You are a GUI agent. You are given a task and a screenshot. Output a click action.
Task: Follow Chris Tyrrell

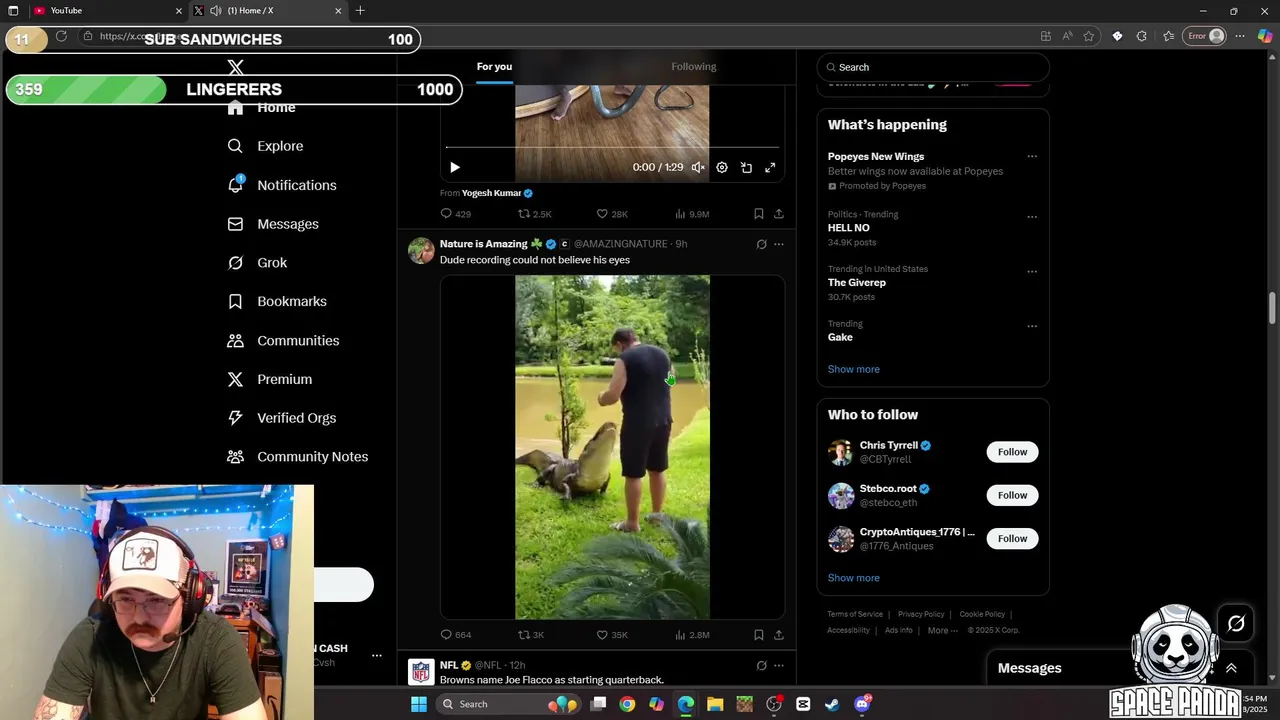tap(1012, 452)
